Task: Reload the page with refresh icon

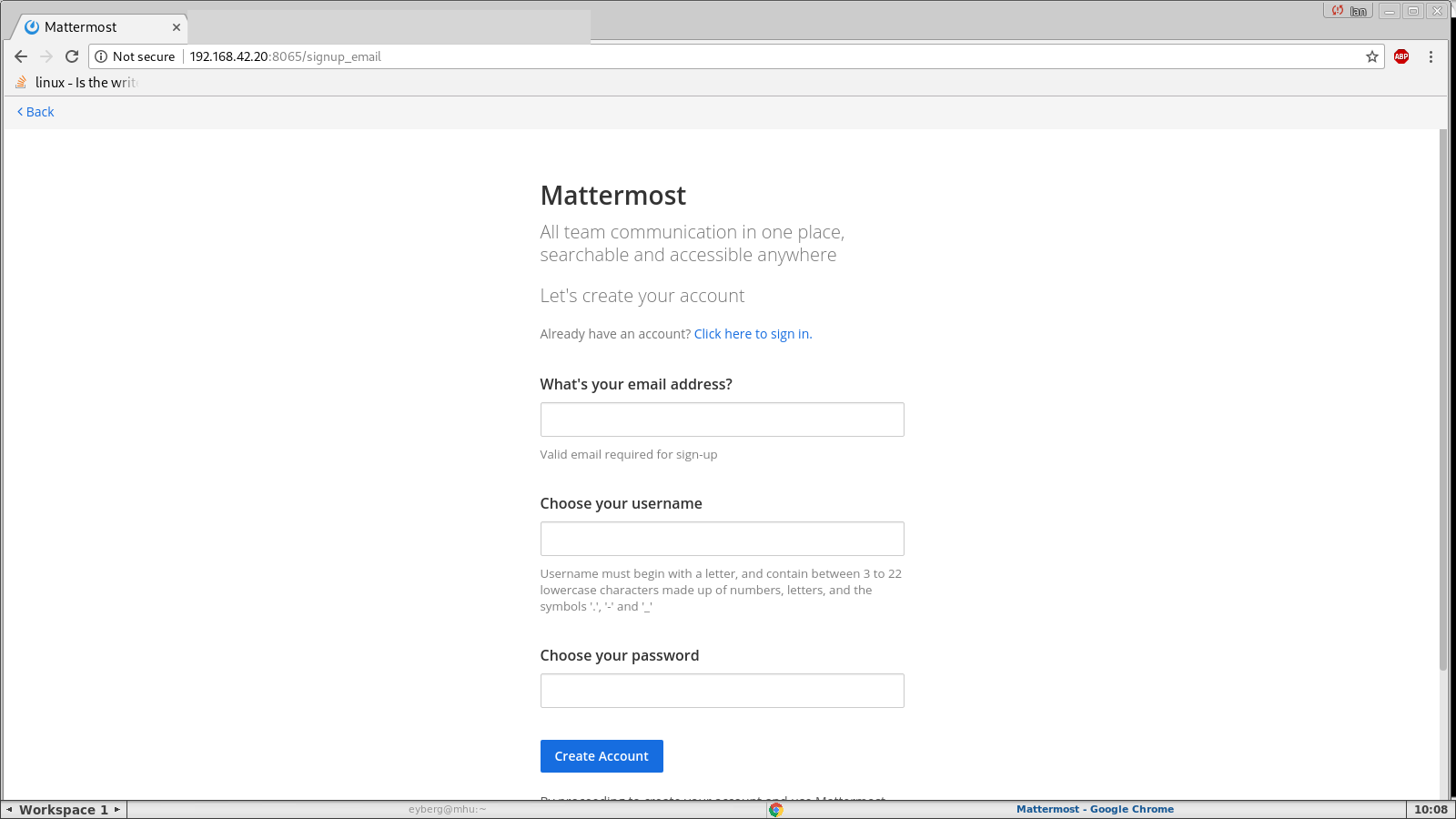Action: click(72, 56)
